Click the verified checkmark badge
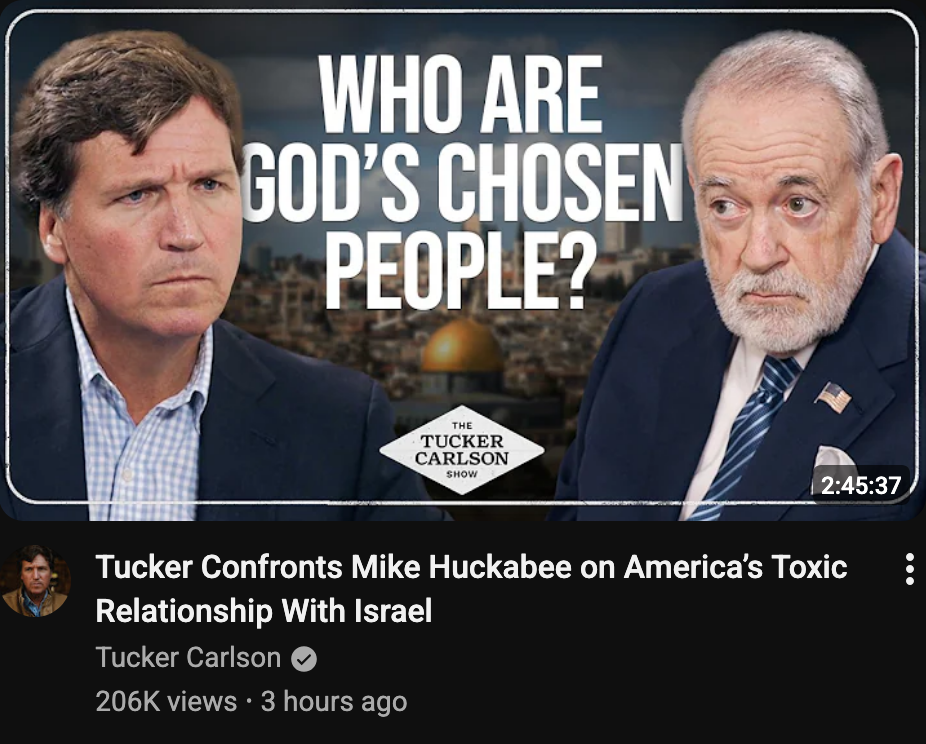 (304, 659)
